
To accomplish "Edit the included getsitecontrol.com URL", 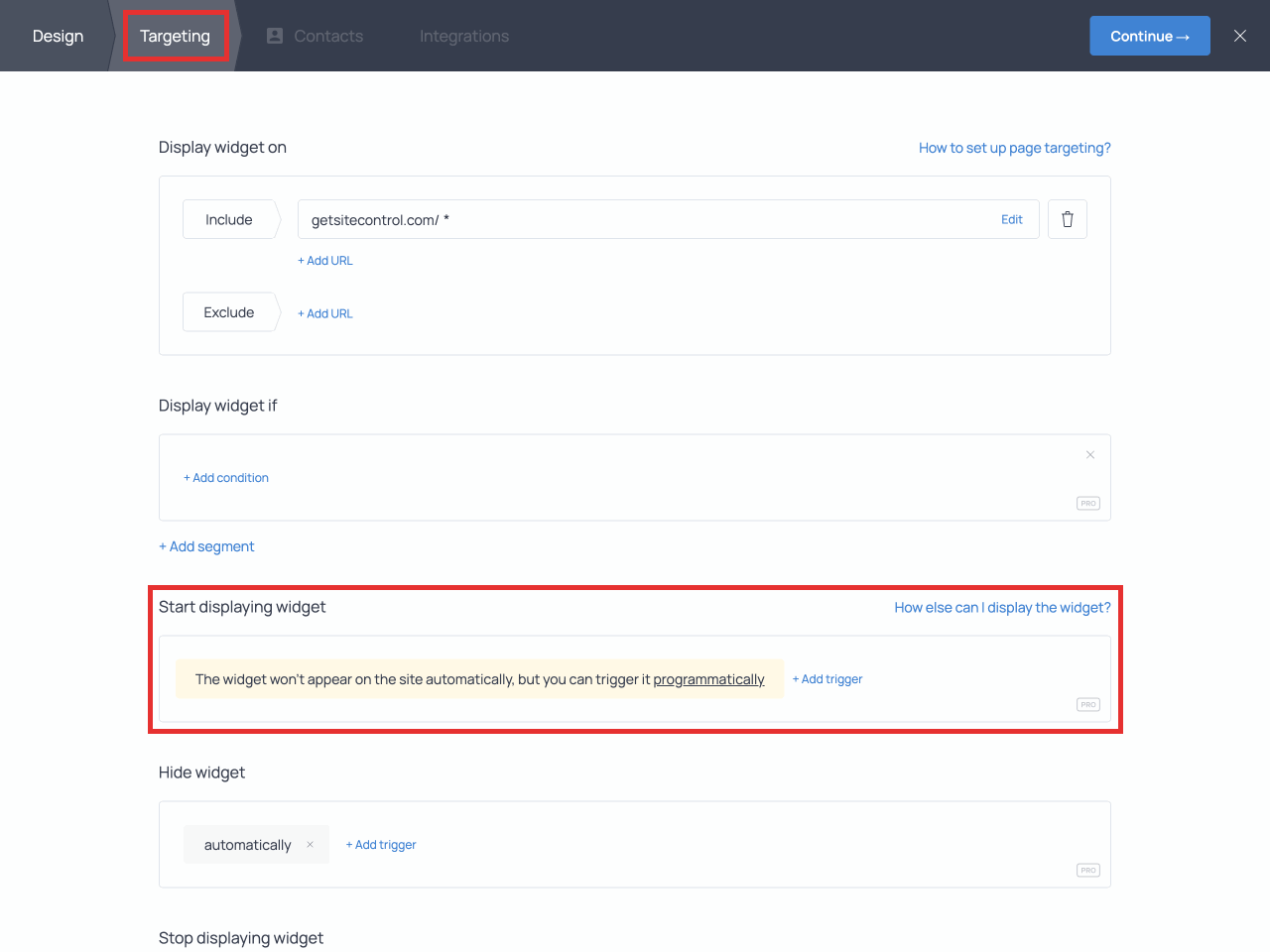I will click(x=1012, y=219).
